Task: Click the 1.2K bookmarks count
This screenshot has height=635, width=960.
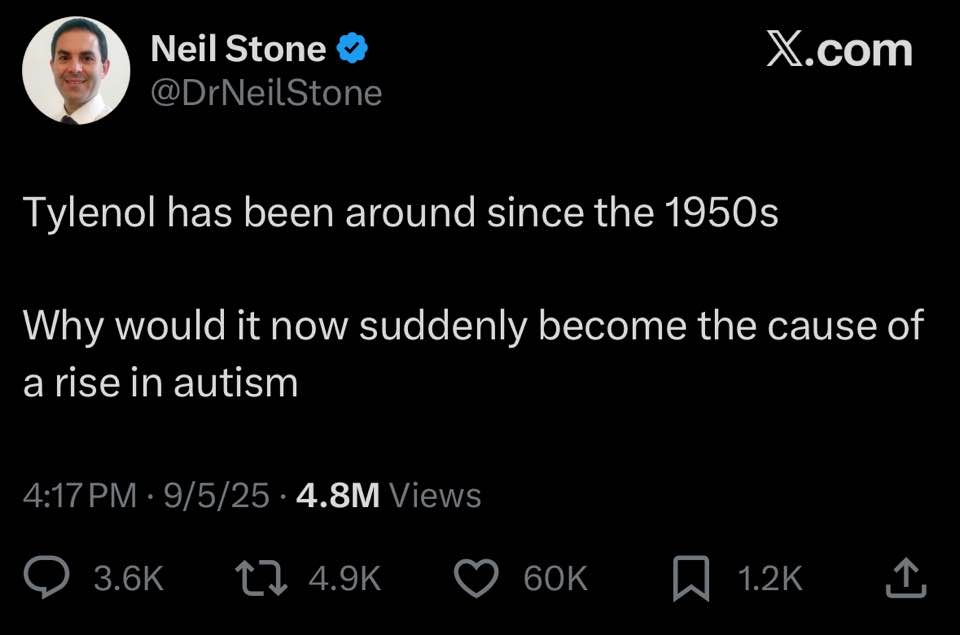Action: coord(769,577)
